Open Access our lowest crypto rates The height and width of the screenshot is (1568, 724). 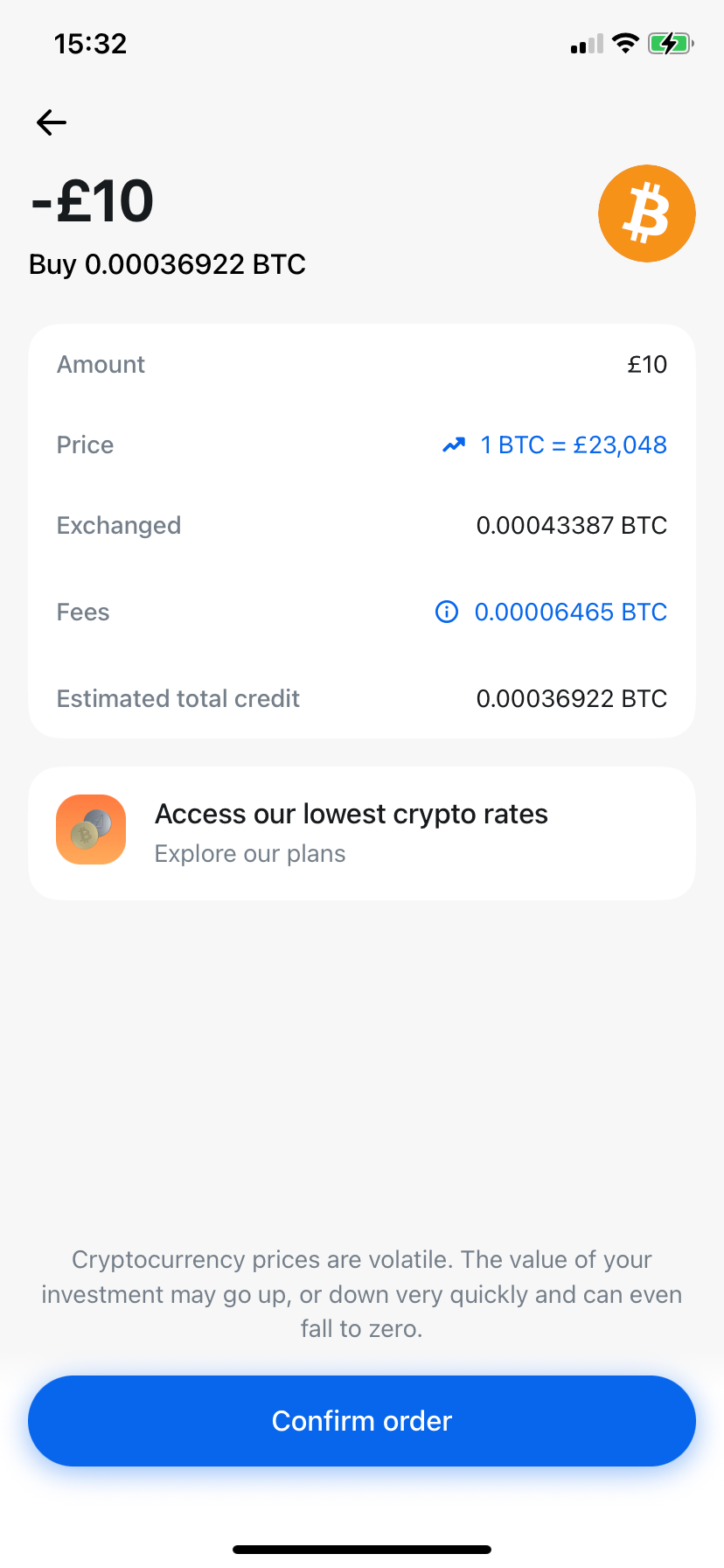(x=352, y=814)
